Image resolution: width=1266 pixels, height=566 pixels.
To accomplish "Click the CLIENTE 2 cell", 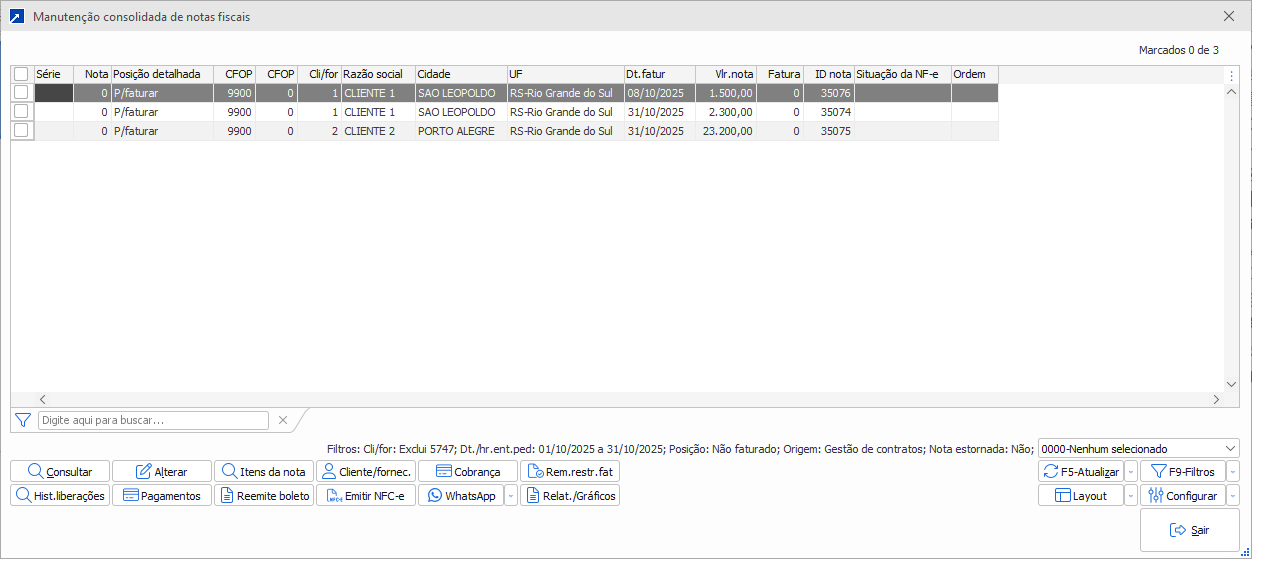I will (x=378, y=131).
